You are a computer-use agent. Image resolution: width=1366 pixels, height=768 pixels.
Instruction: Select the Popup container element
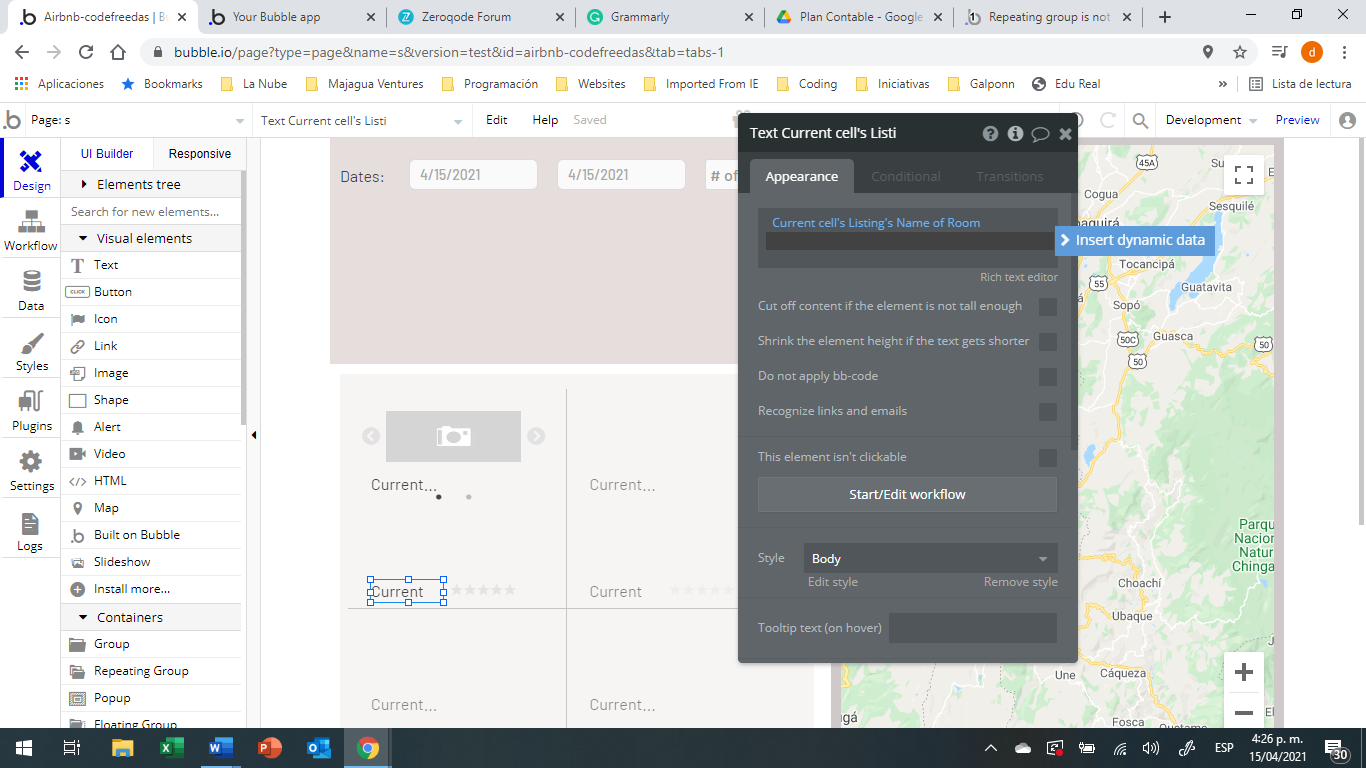tap(152, 698)
